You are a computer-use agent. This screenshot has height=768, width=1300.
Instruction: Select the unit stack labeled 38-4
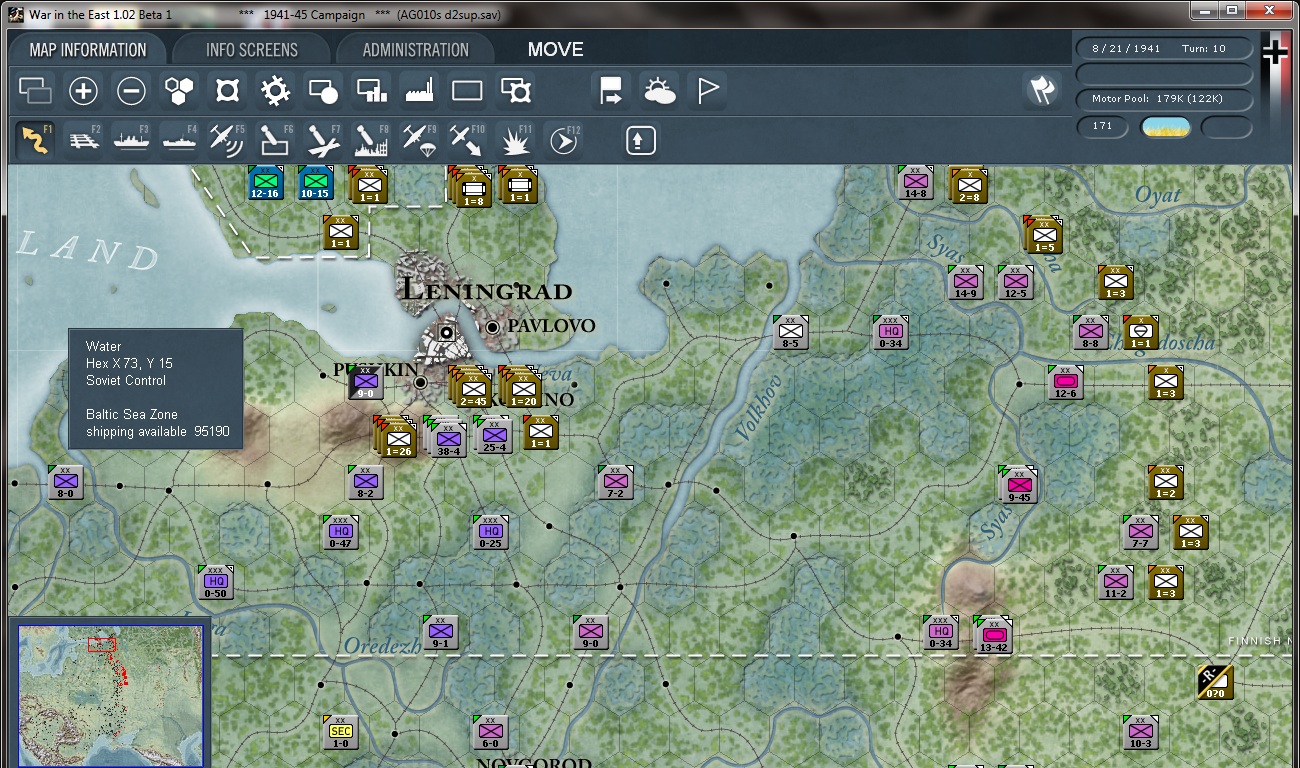pyautogui.click(x=447, y=437)
